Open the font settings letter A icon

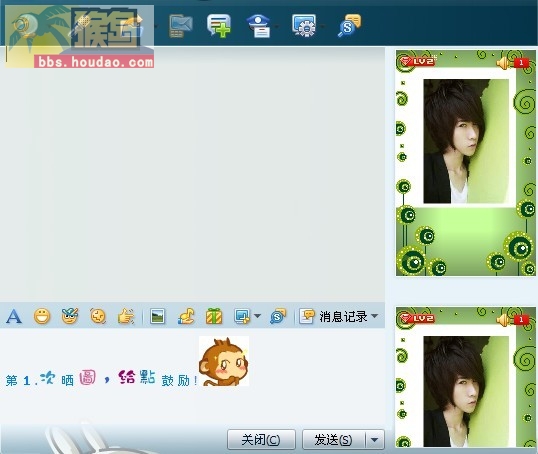click(14, 316)
